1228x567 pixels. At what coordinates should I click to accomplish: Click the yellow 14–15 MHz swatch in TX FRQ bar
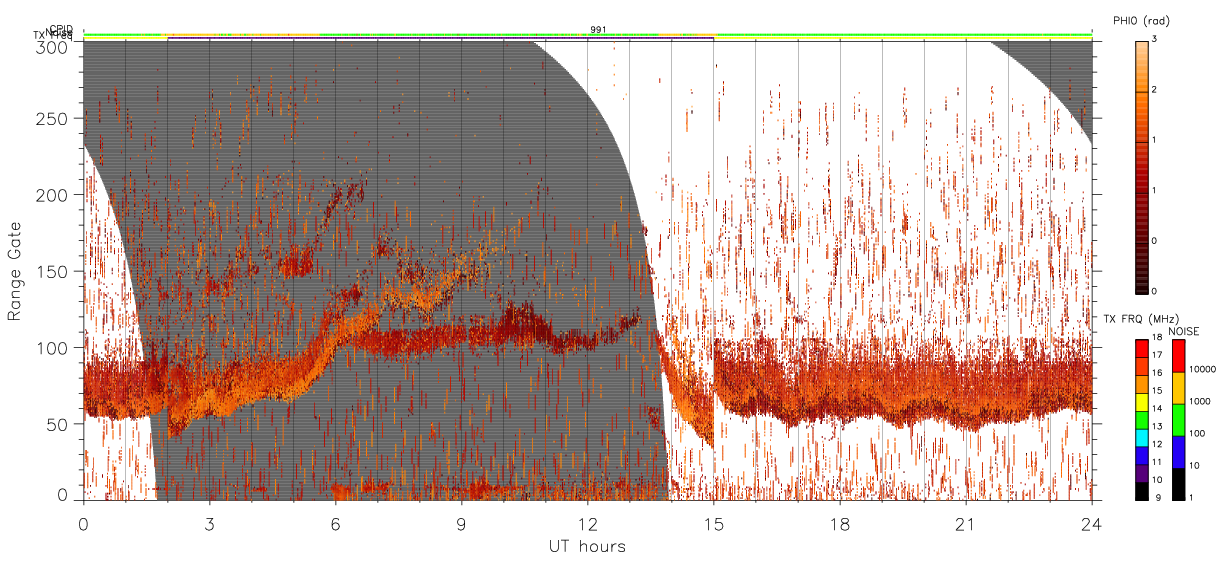coord(1141,402)
